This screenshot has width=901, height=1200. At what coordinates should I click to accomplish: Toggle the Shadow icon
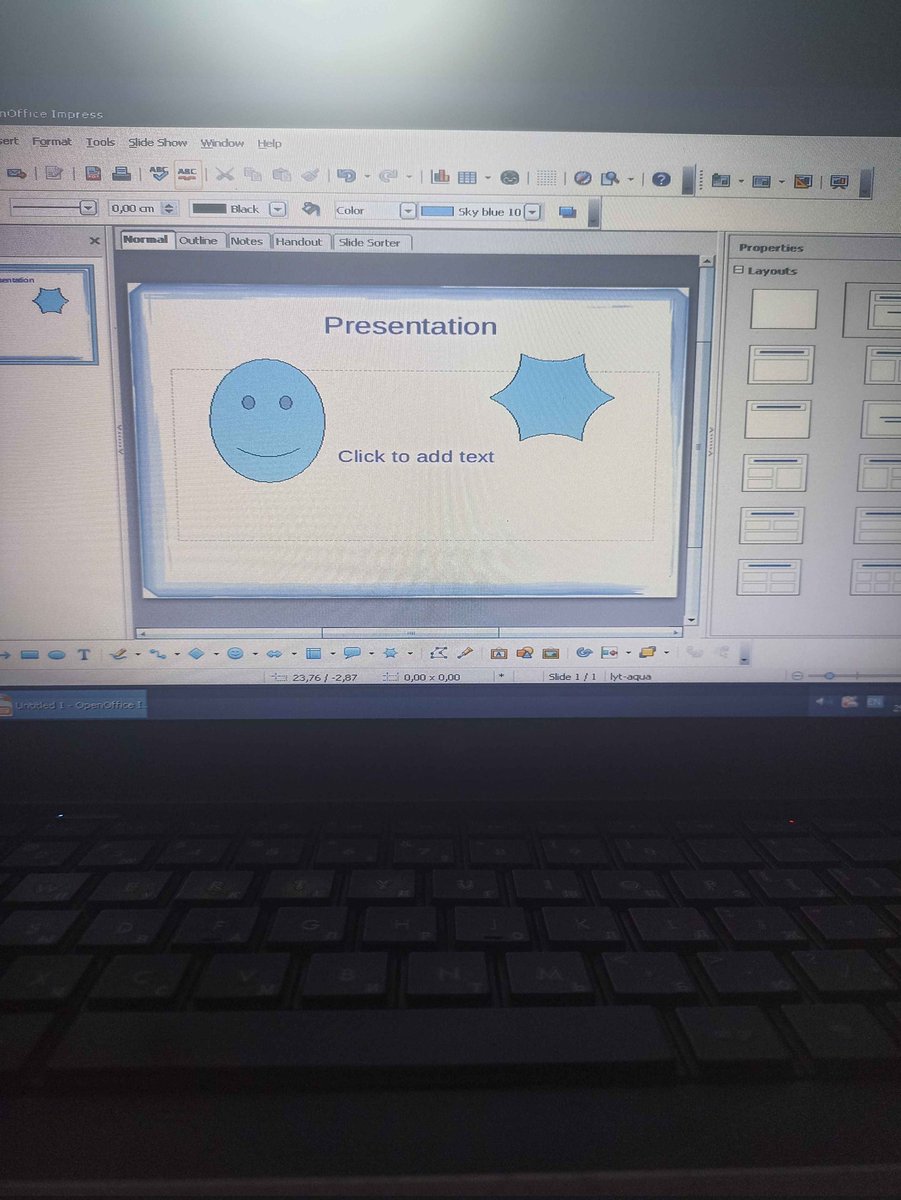coord(567,212)
